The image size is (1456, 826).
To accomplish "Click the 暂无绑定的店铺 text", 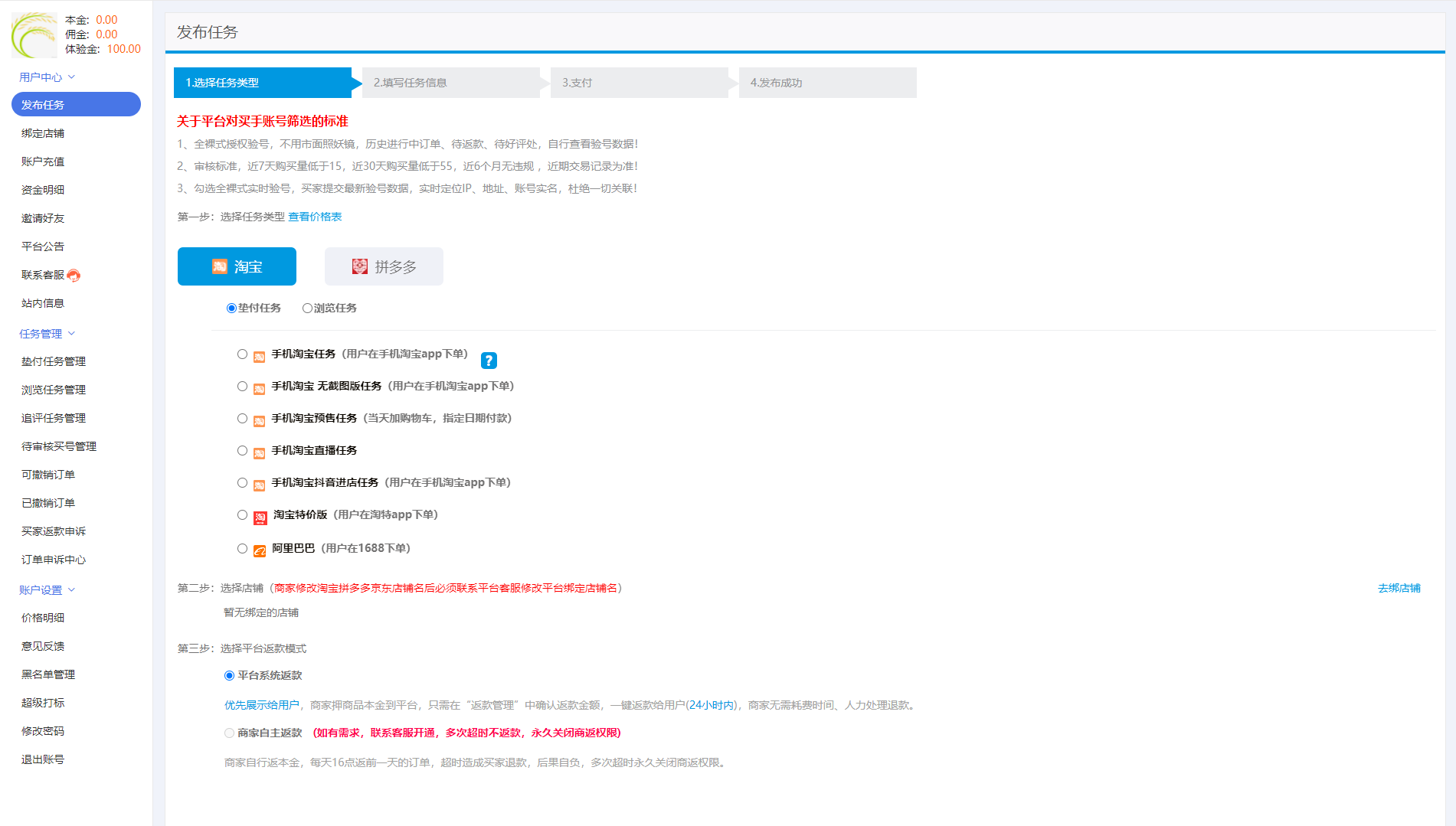I will (x=261, y=612).
